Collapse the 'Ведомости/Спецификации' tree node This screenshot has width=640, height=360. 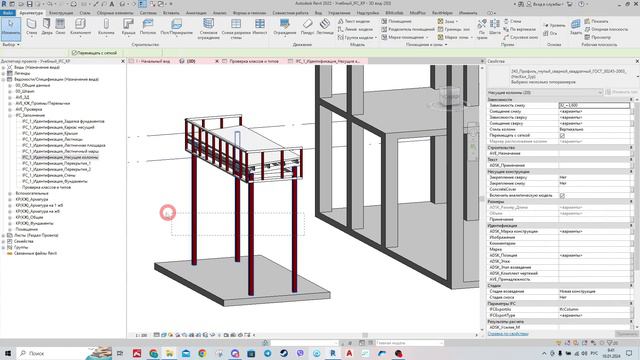4,79
